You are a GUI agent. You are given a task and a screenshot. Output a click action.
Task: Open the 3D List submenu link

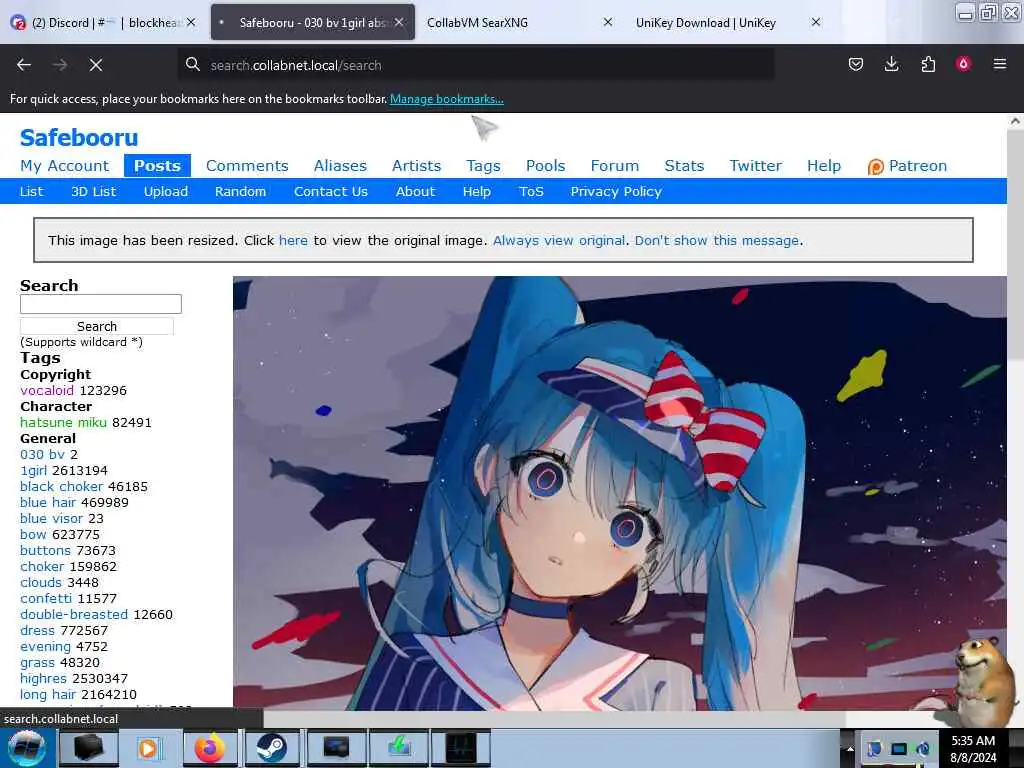pyautogui.click(x=93, y=191)
